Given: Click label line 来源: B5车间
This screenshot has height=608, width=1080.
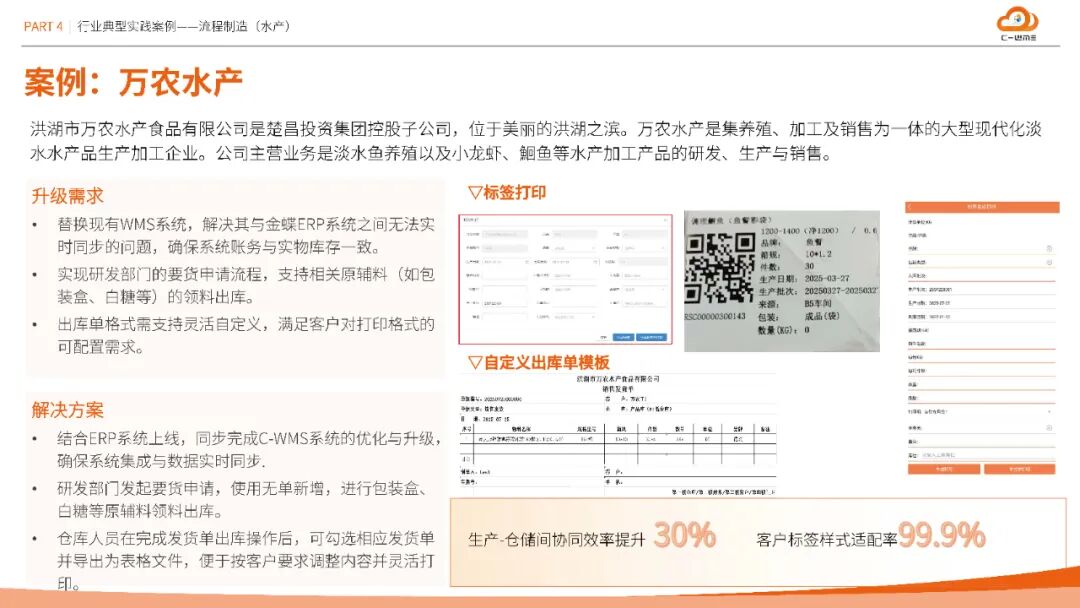Looking at the screenshot, I should [794, 304].
